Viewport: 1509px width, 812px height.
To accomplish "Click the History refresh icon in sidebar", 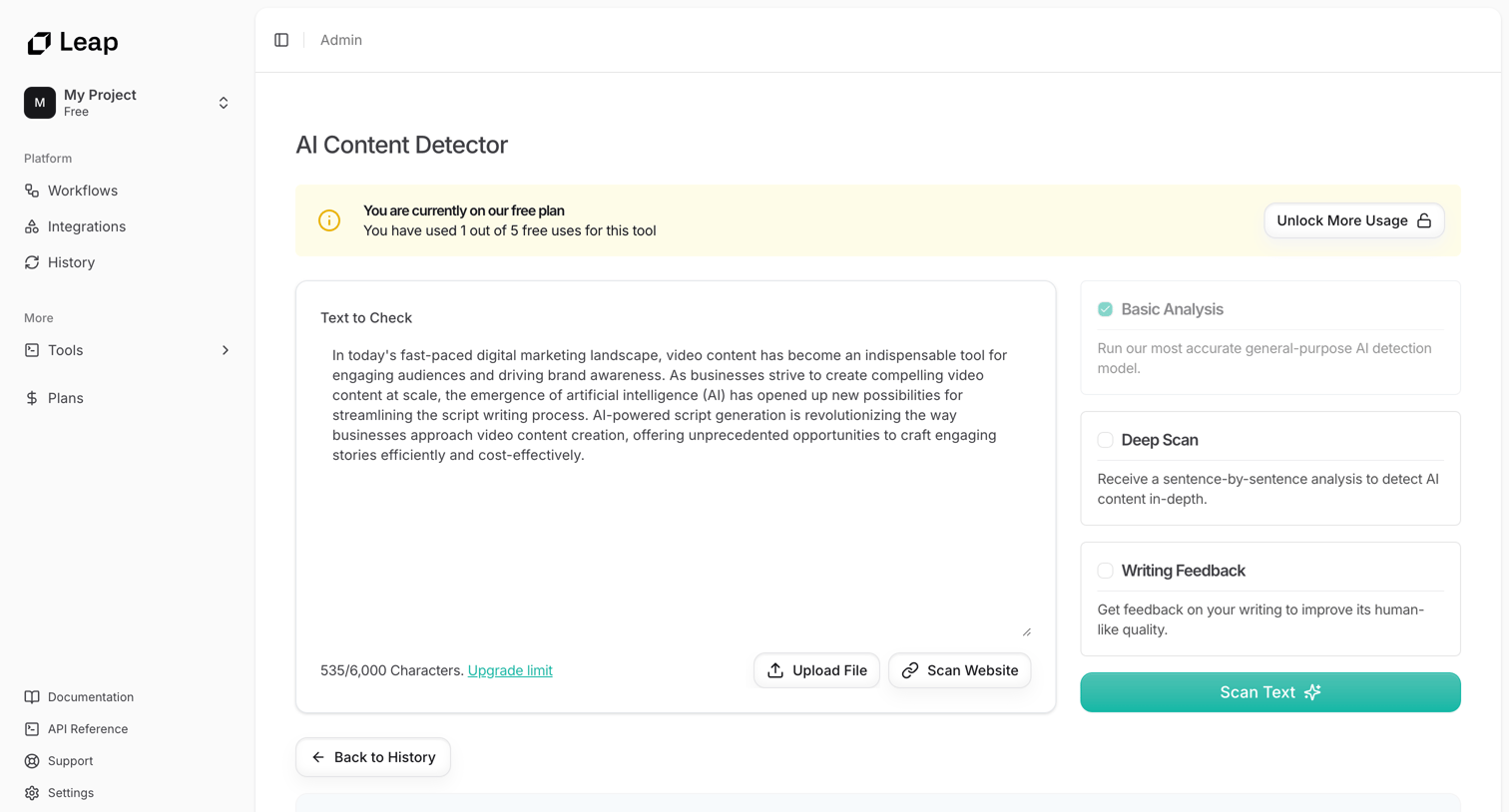I will tap(32, 262).
